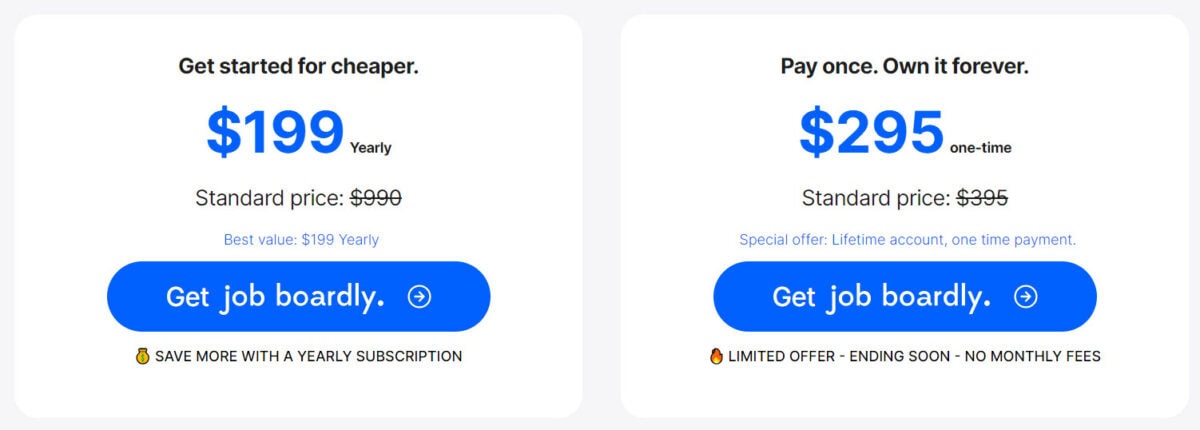Click the arrow icon in yearly plan button
This screenshot has width=1200, height=430.
420,297
